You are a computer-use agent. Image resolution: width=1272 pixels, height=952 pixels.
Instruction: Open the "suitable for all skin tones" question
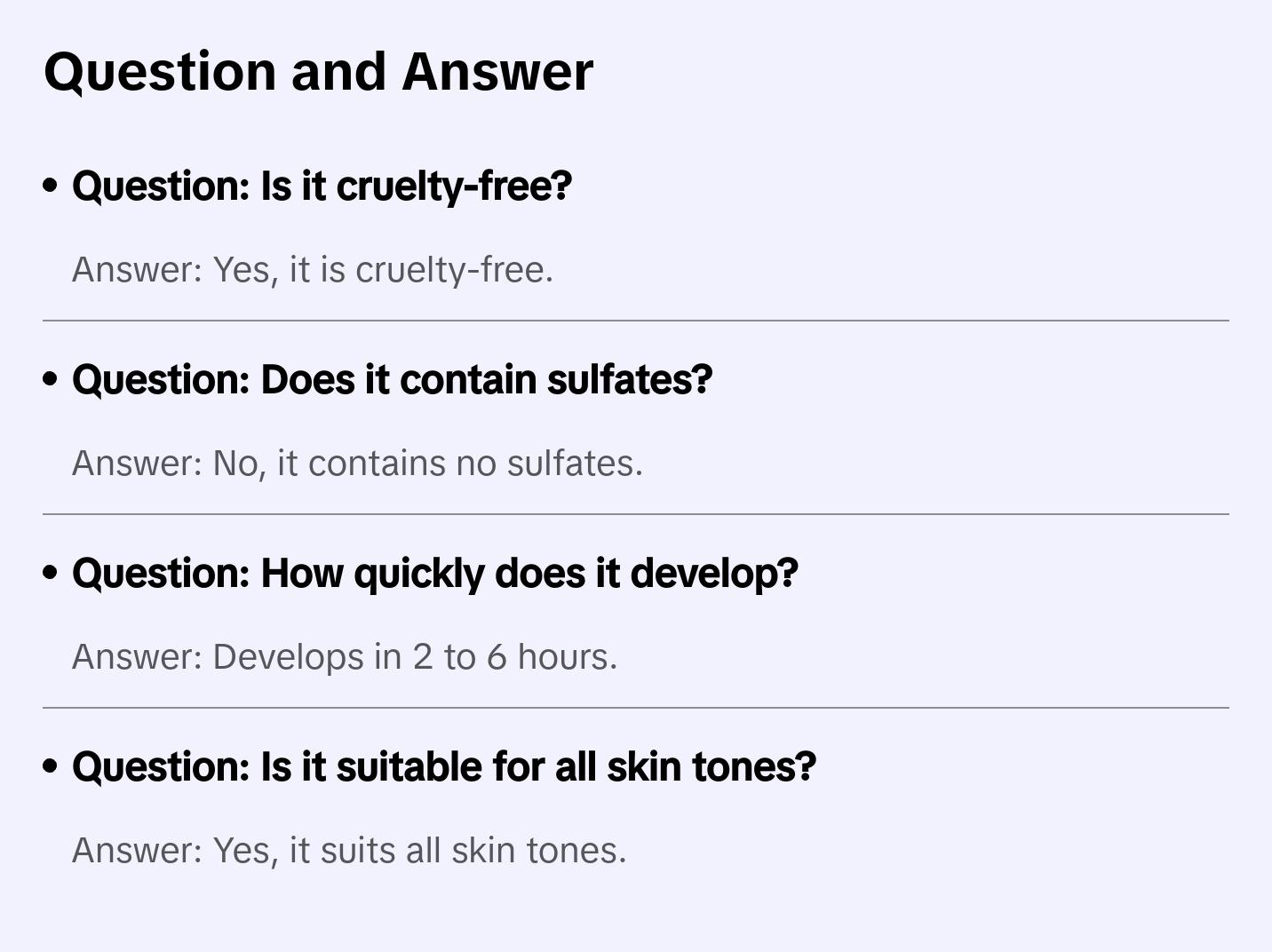pos(443,766)
